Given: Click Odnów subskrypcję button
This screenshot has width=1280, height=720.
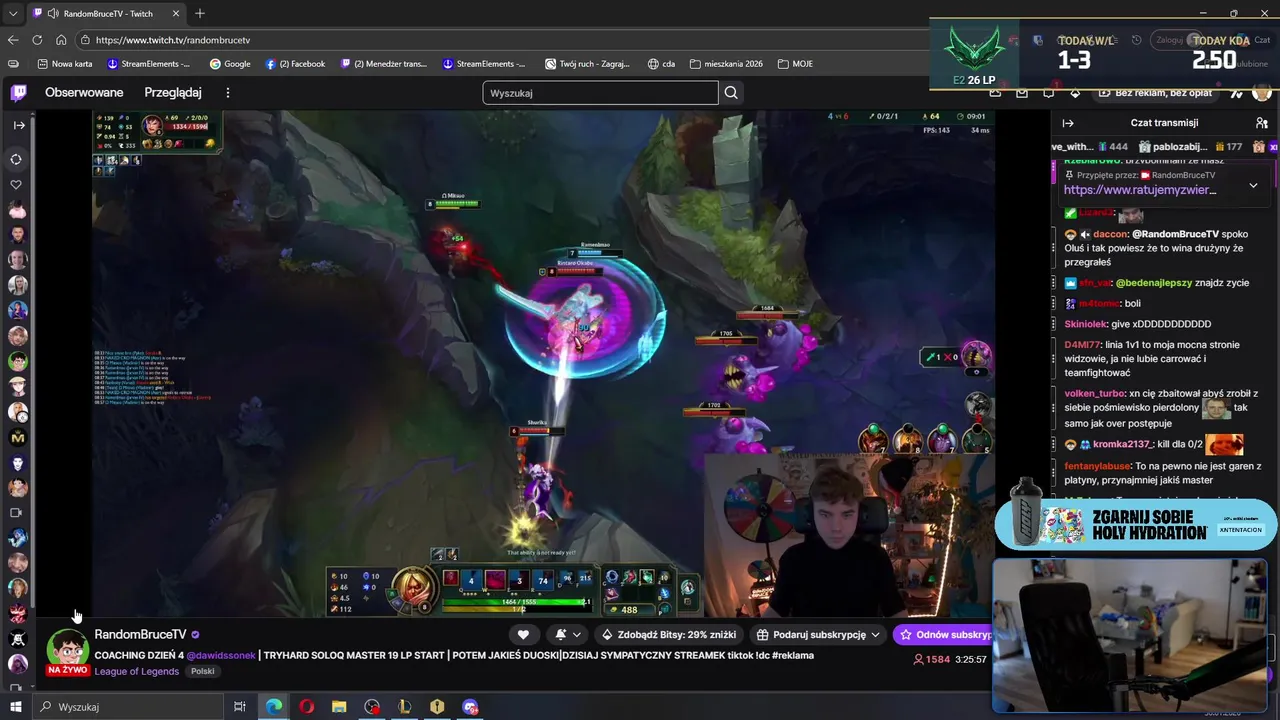Looking at the screenshot, I should coord(944,635).
